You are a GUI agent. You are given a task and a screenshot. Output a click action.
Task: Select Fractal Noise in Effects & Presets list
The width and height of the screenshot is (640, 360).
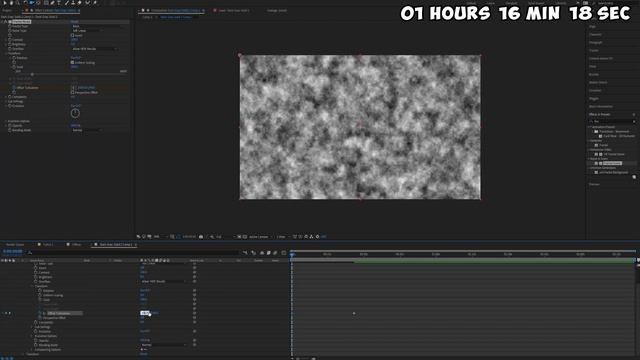coord(612,163)
